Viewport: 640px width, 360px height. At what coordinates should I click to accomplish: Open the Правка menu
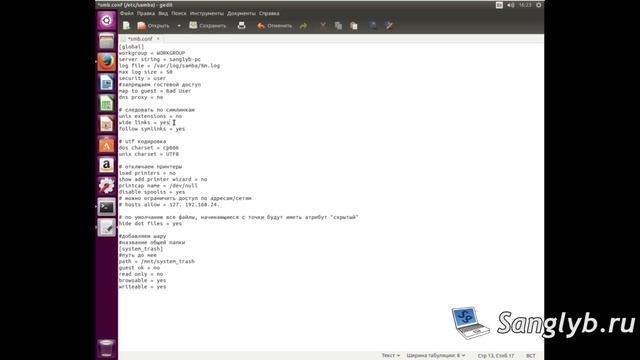click(x=146, y=13)
